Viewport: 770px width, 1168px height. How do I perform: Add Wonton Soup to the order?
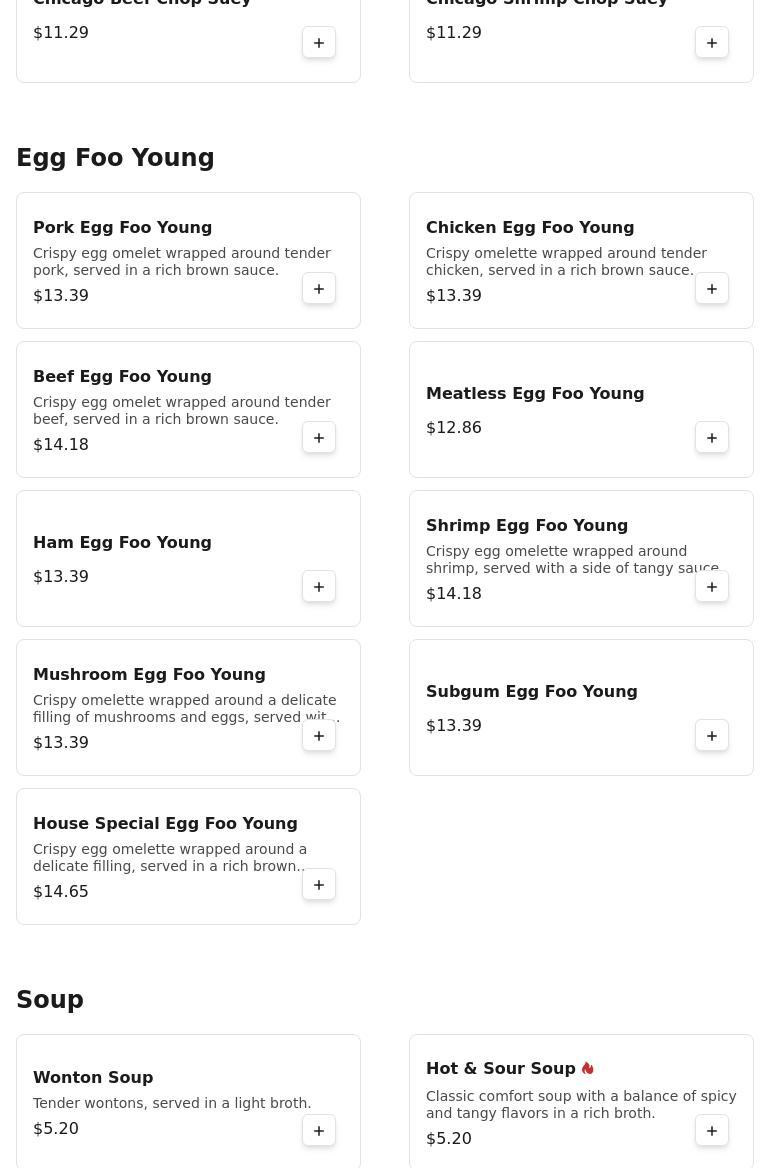point(319,1131)
